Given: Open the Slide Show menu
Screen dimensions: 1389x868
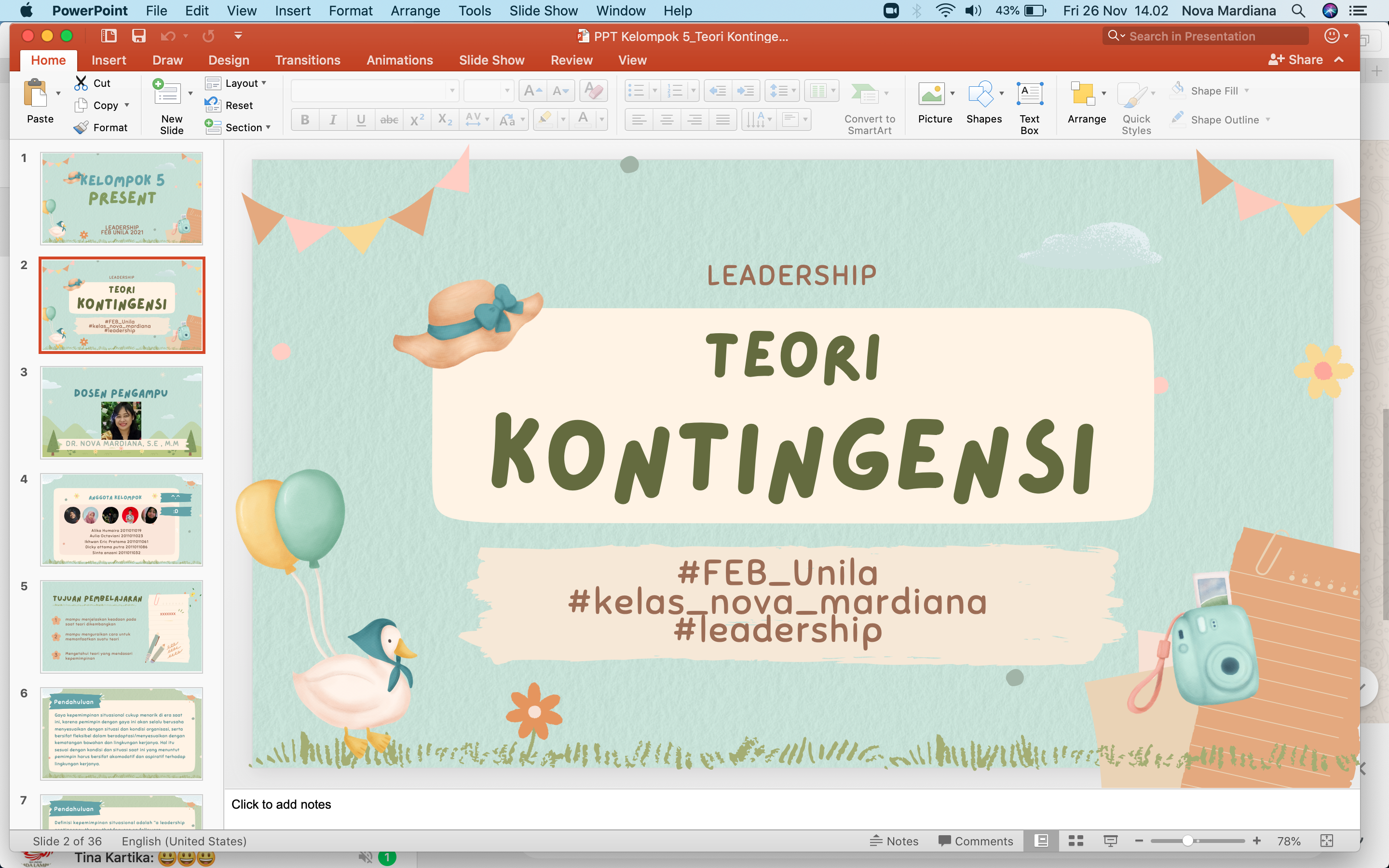Looking at the screenshot, I should [544, 10].
